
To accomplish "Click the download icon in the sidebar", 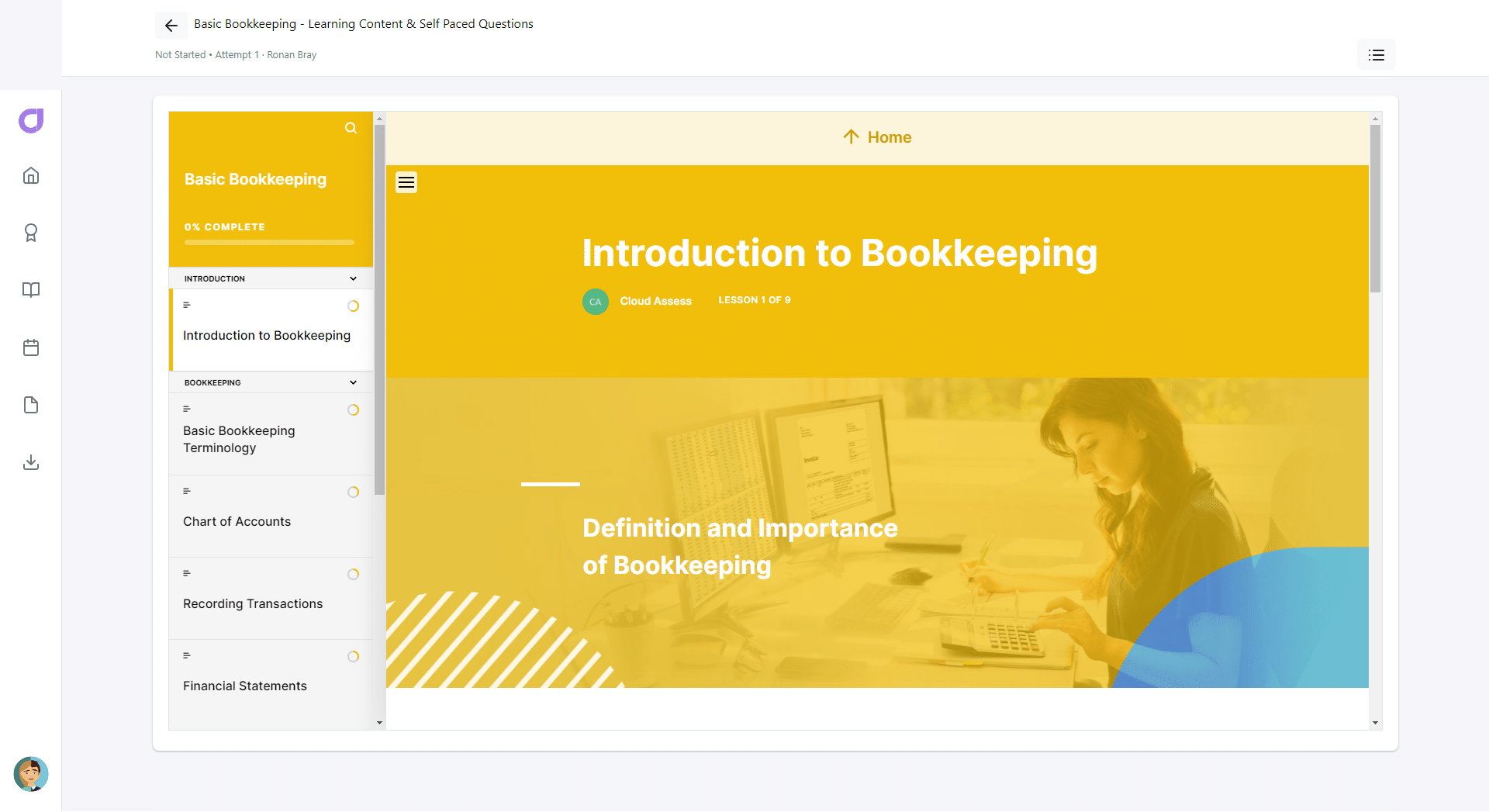I will [31, 462].
